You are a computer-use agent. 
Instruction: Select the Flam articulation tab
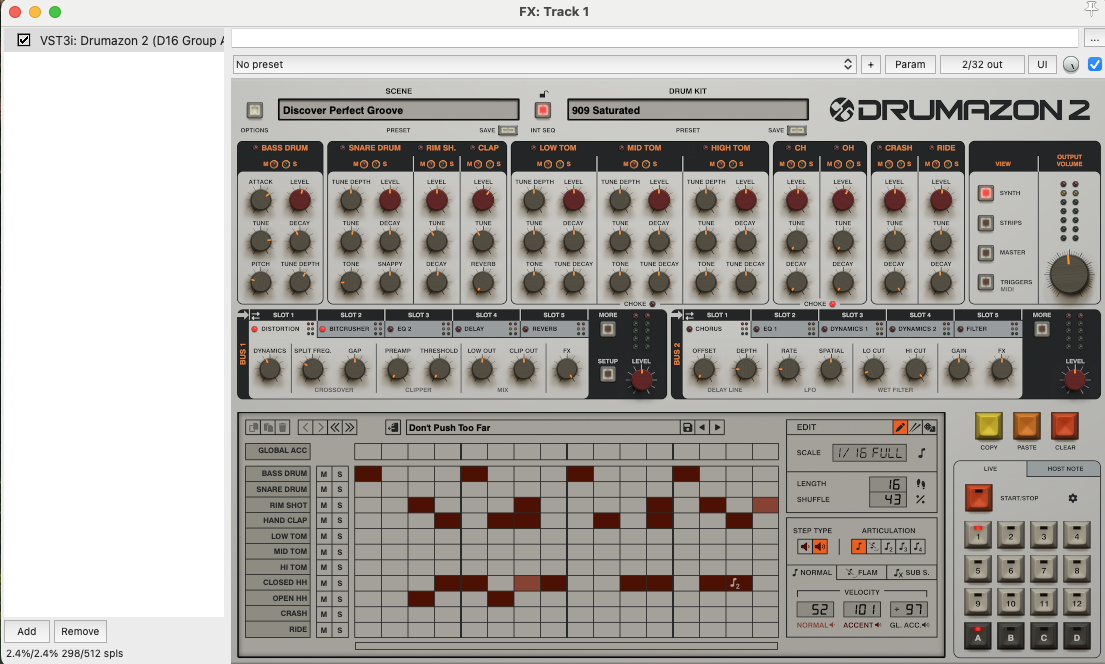862,572
